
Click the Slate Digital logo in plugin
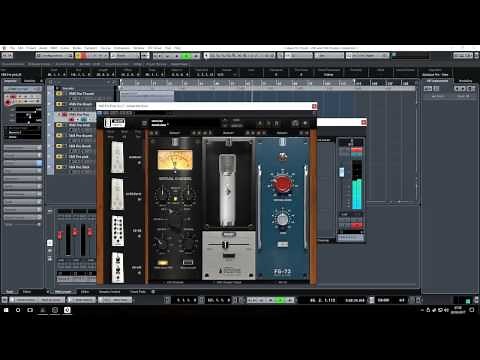114,123
